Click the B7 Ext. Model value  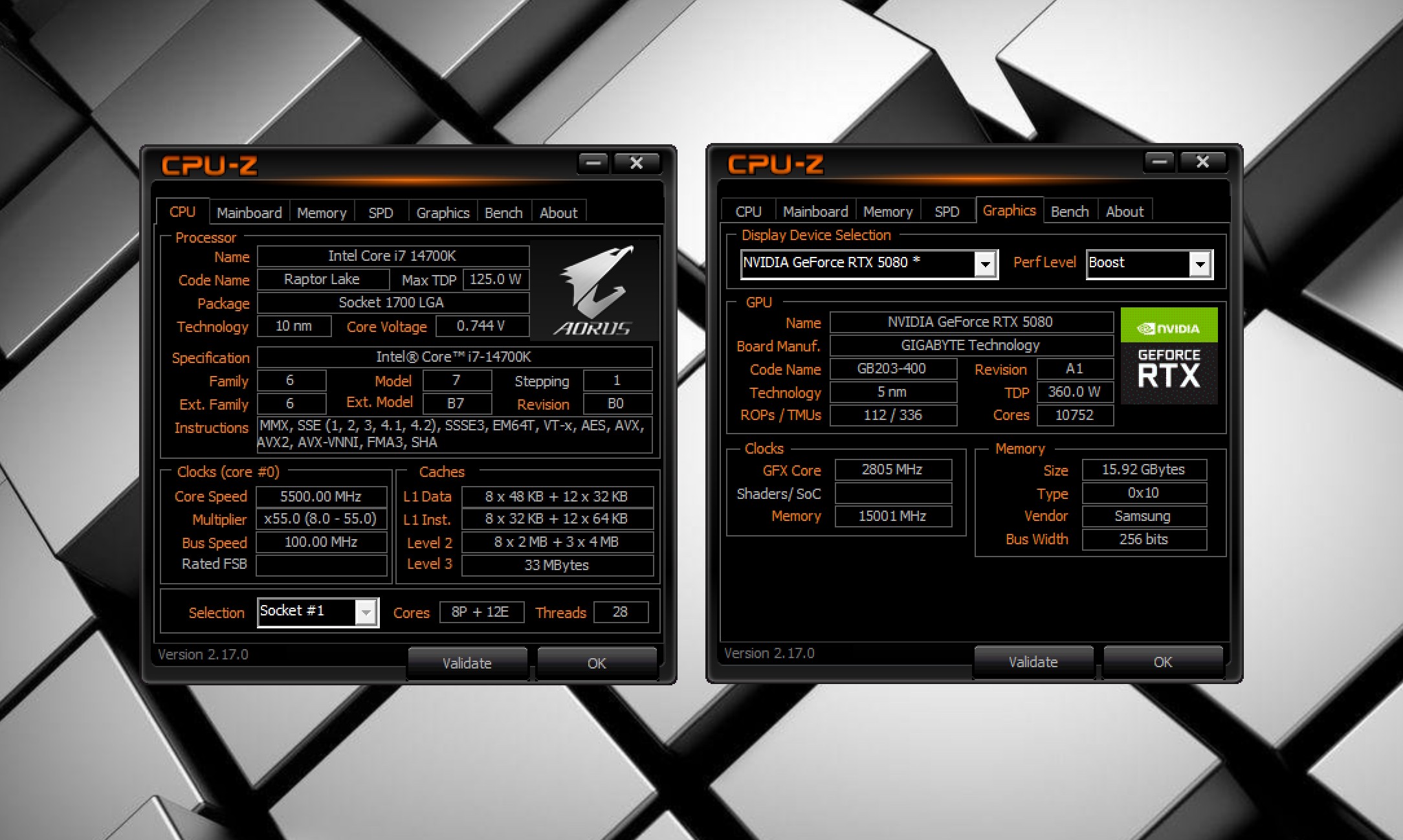[457, 404]
